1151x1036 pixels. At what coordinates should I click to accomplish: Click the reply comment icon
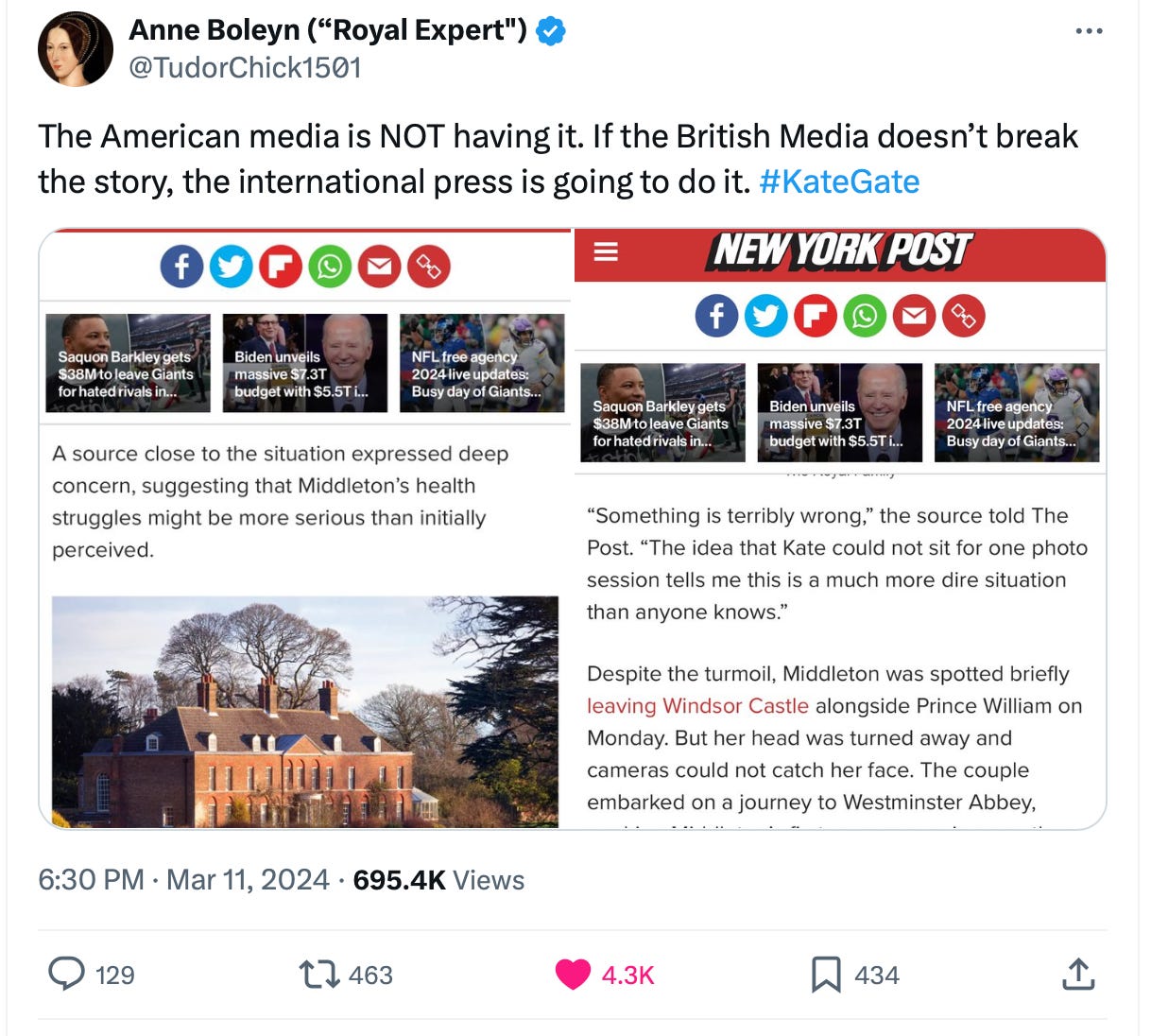[66, 974]
